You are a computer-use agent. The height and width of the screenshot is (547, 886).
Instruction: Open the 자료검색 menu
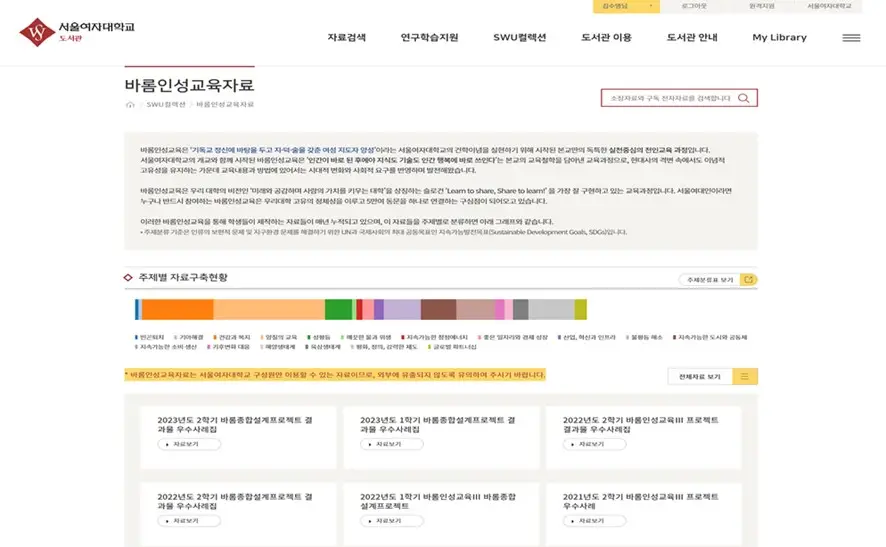[x=346, y=38]
